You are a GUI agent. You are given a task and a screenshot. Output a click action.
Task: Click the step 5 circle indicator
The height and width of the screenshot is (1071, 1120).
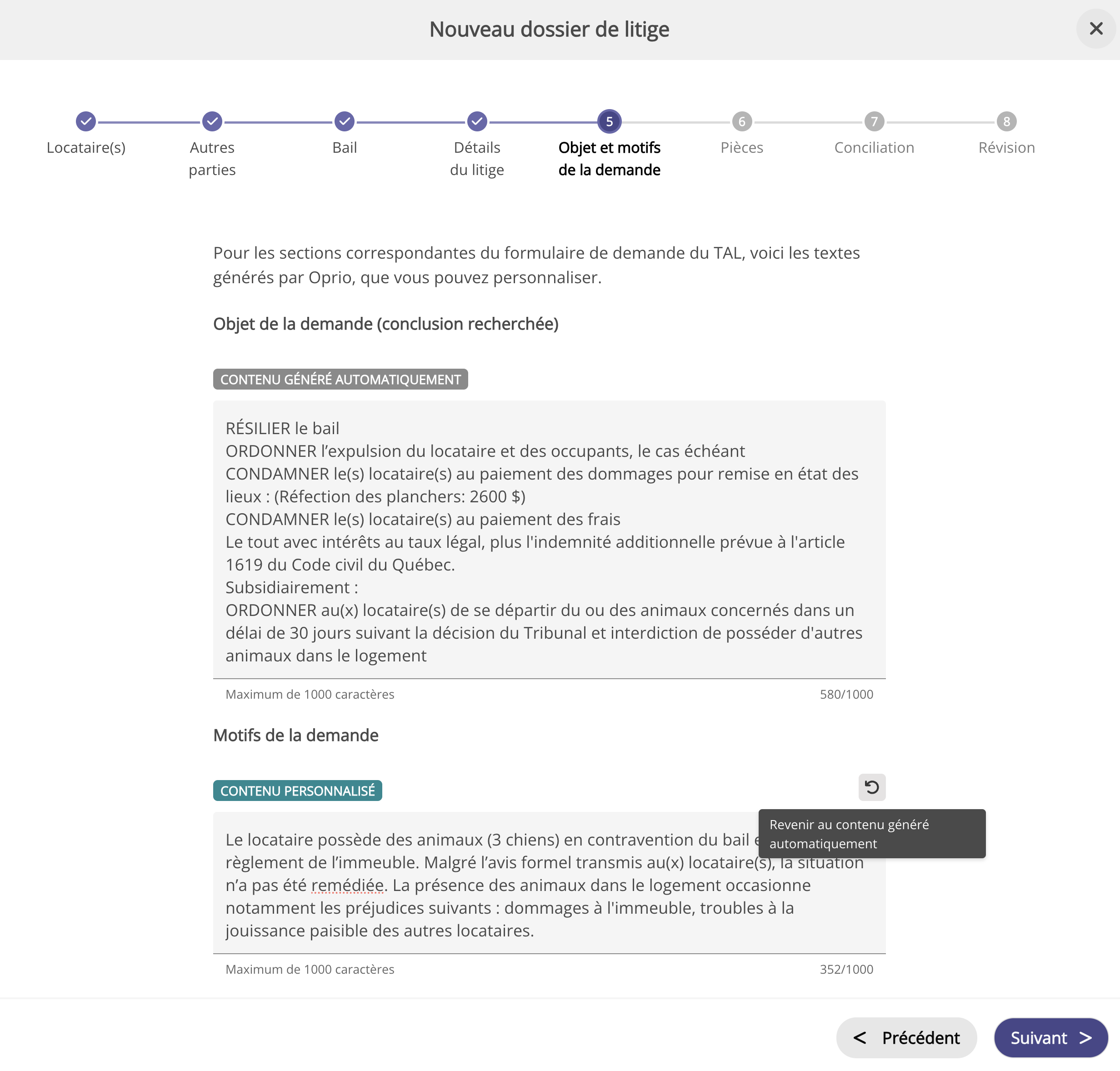click(609, 121)
